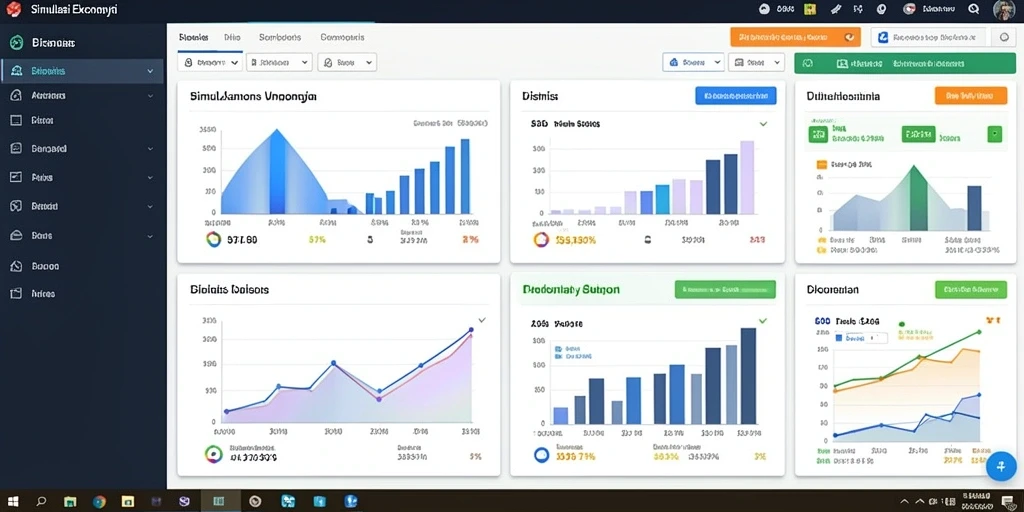This screenshot has height=512, width=1024.
Task: Open the orange-blue browser icon on the taskbar
Action: (x=99, y=502)
